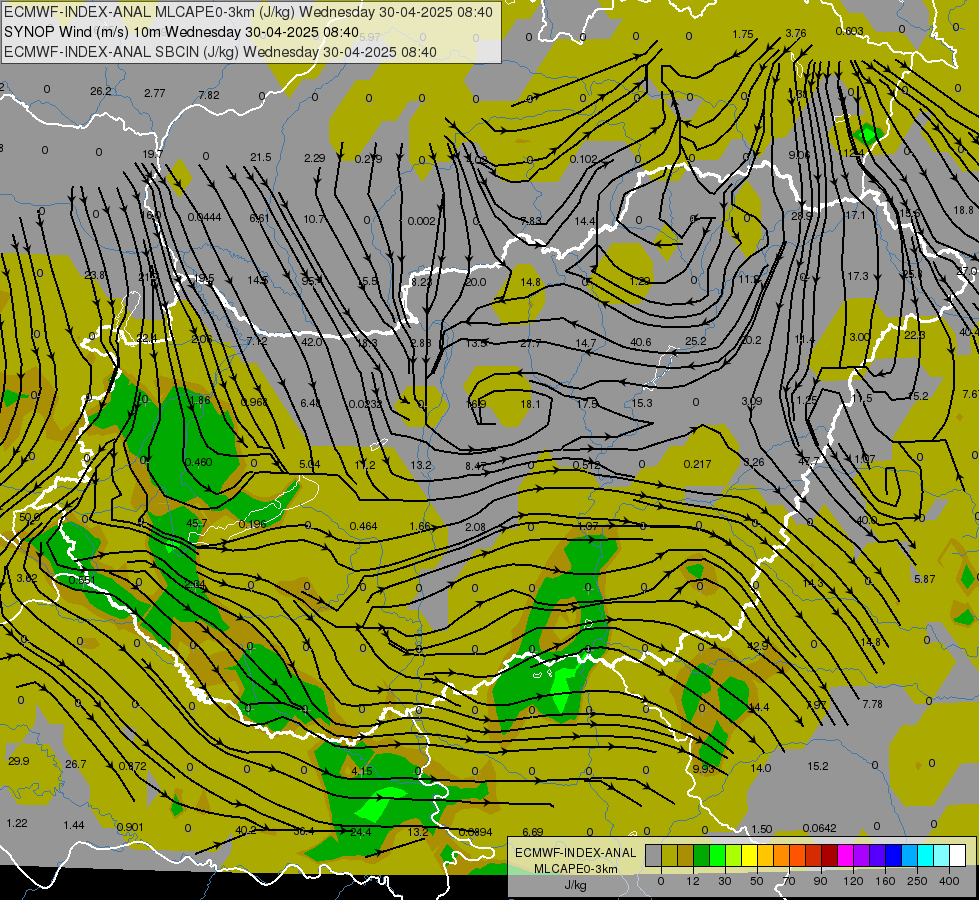Click the map value 0.551

click(x=82, y=580)
